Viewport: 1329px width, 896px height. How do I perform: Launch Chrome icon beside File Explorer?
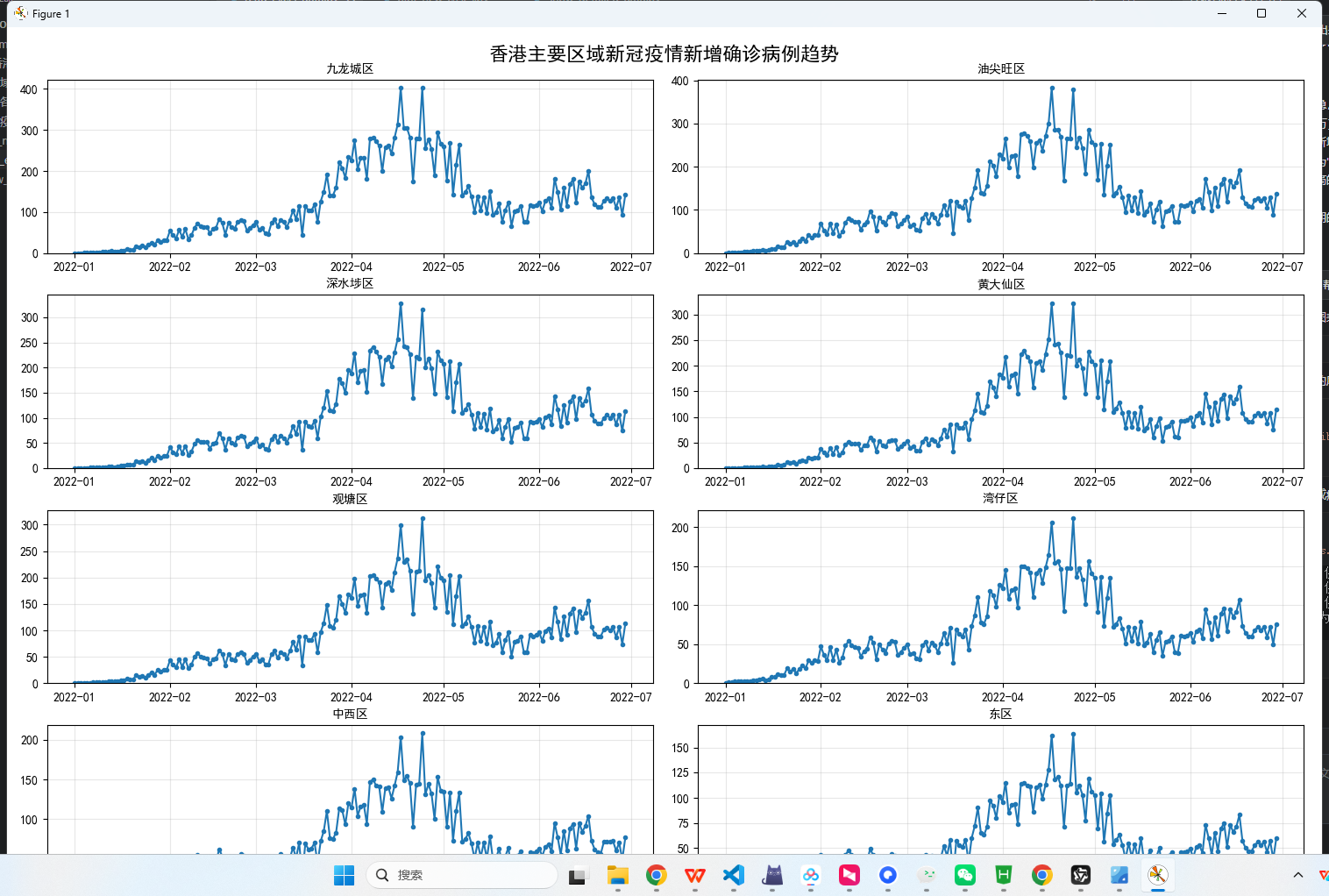(657, 875)
